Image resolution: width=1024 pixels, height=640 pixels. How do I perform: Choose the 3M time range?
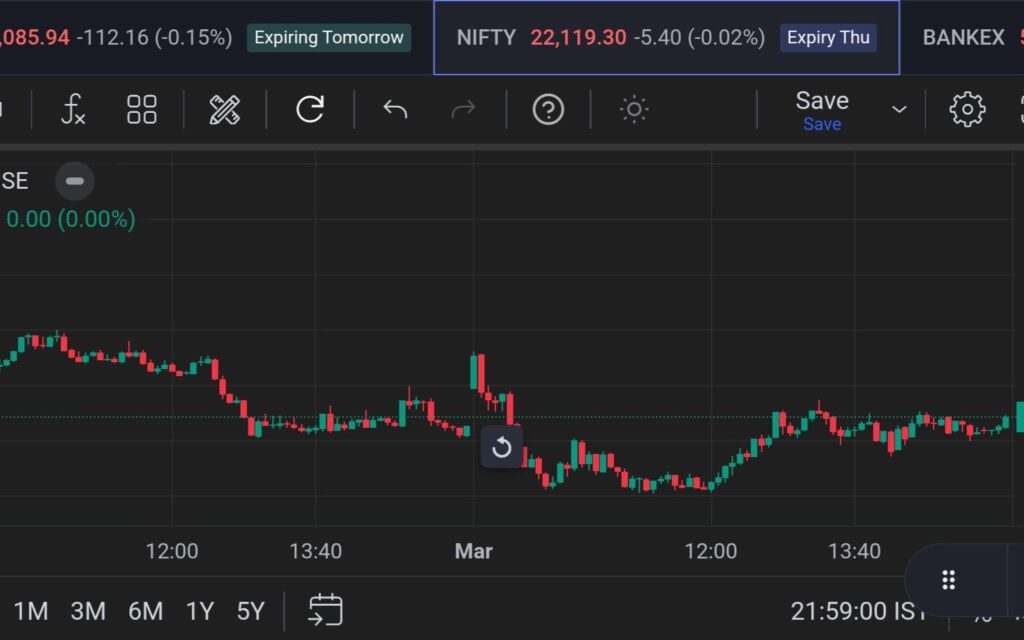click(x=88, y=611)
